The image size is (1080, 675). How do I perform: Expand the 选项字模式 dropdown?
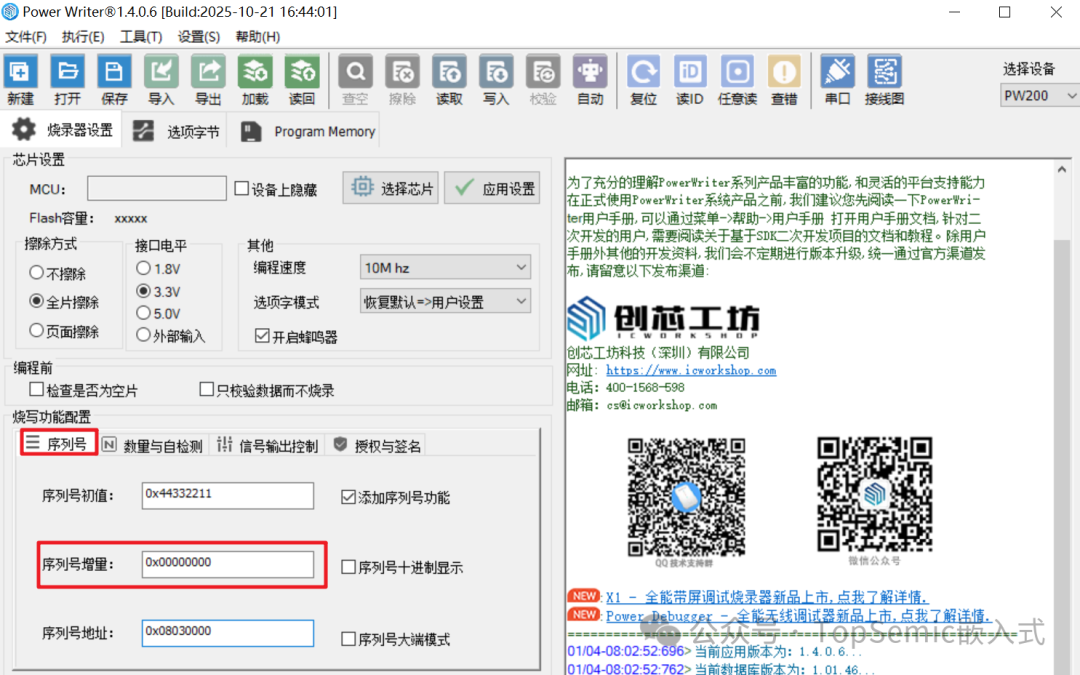point(444,301)
